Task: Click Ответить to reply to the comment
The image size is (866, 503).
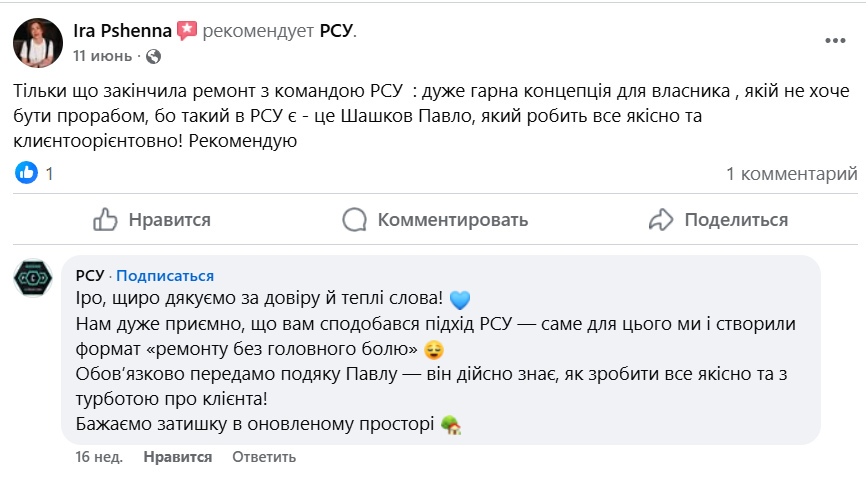Action: click(264, 457)
